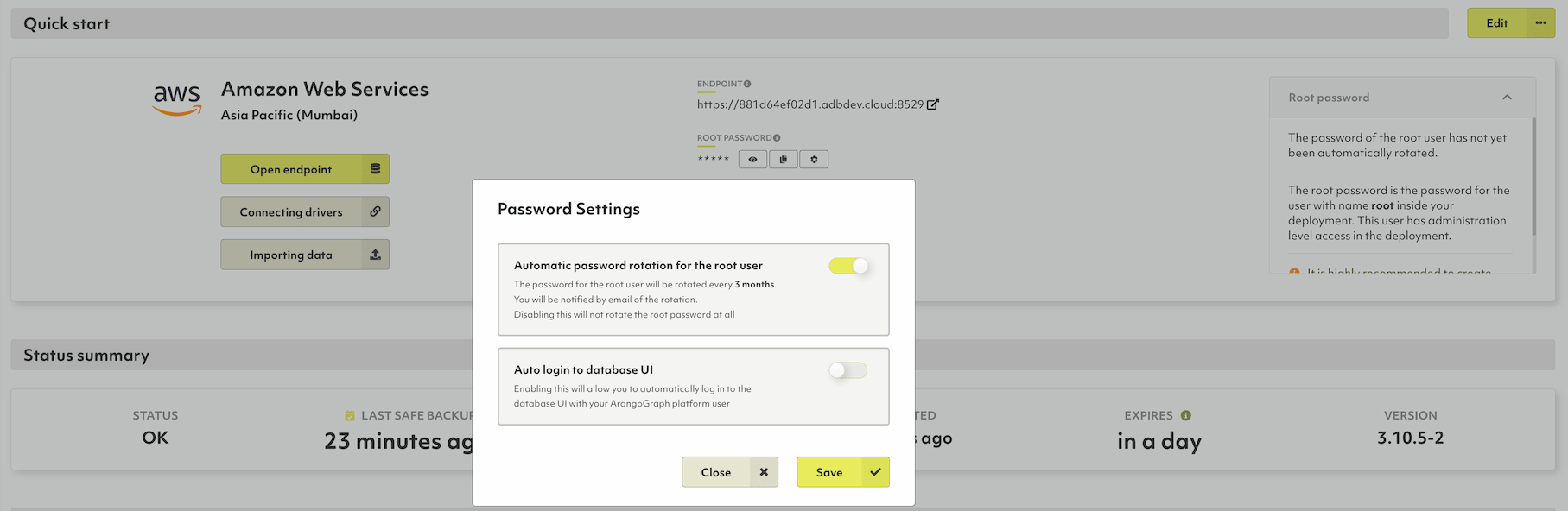Click Expires info icon
The height and width of the screenshot is (511, 1568).
point(1186,415)
